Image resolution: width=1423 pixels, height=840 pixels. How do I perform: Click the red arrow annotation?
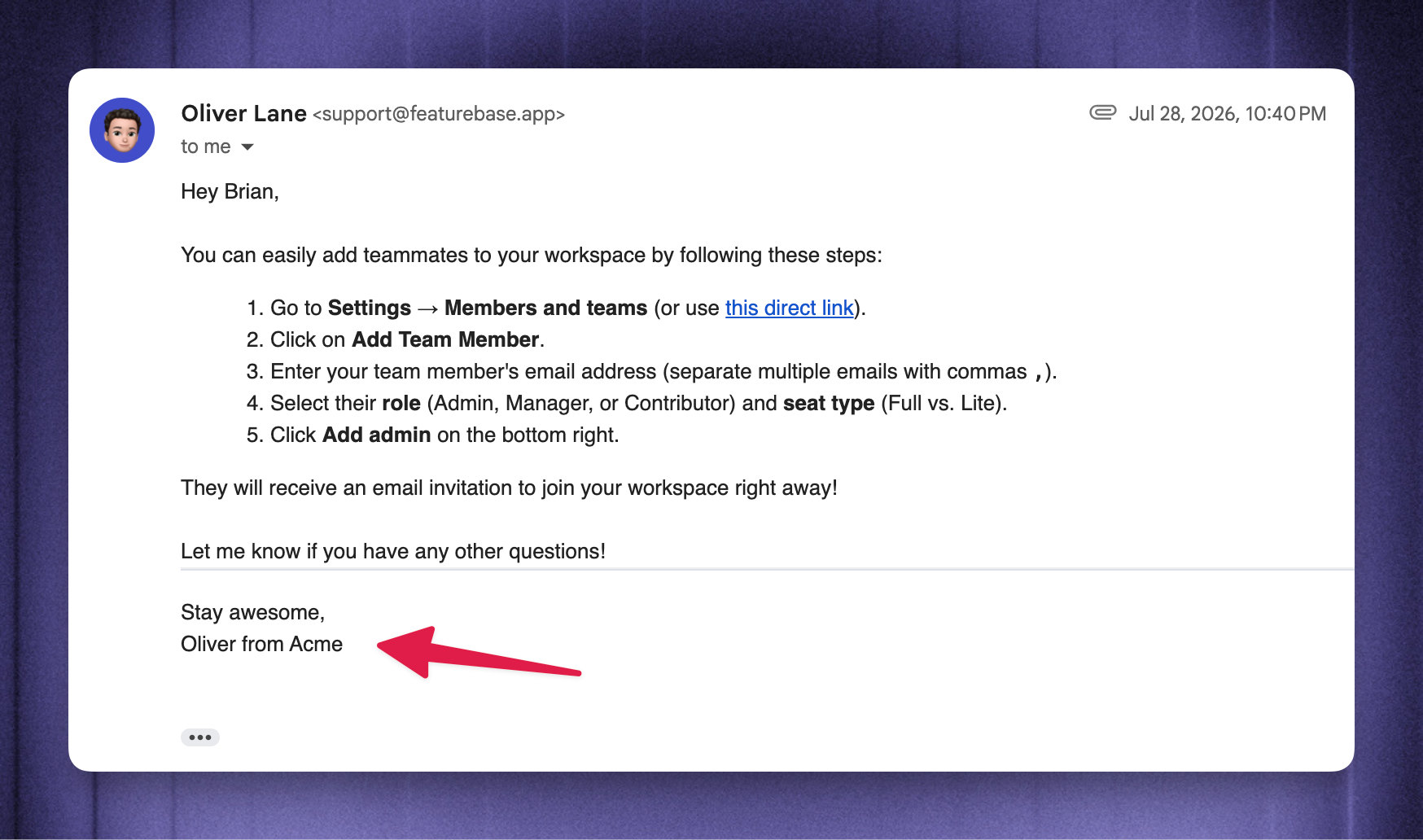pyautogui.click(x=479, y=653)
